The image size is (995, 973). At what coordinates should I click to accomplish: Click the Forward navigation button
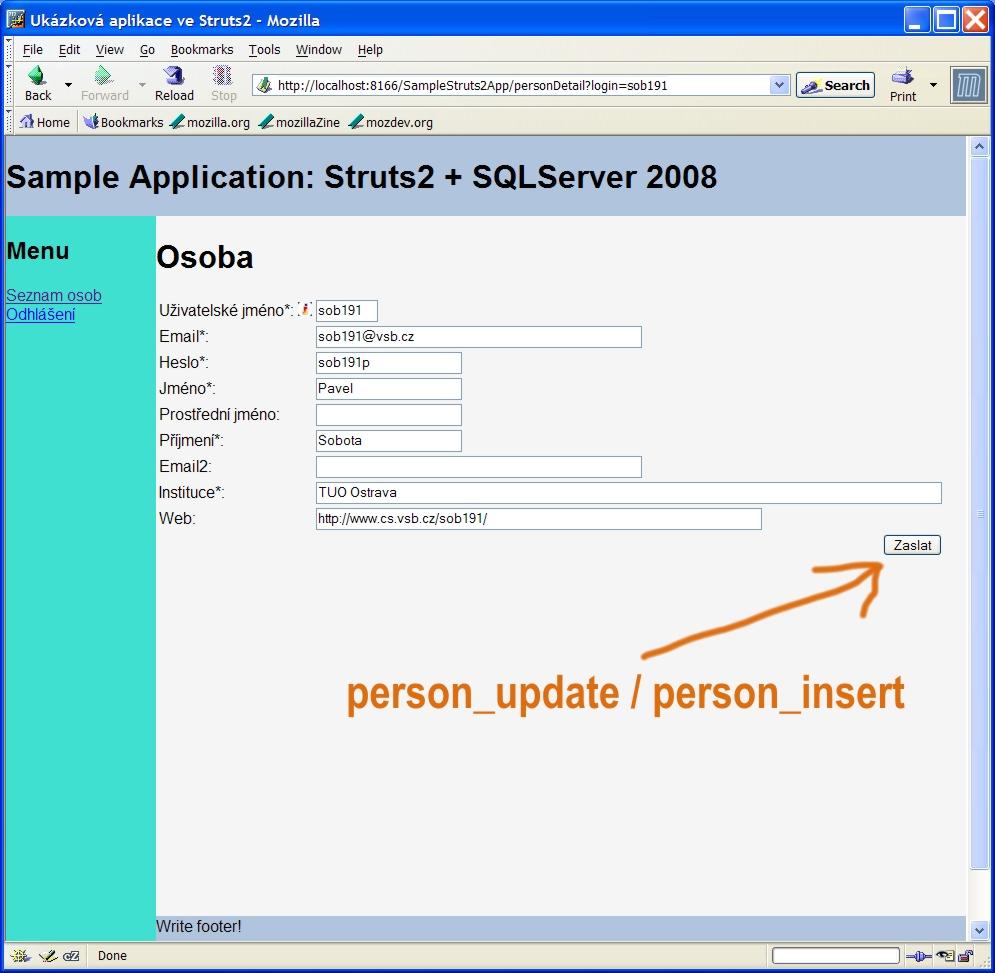coord(105,84)
